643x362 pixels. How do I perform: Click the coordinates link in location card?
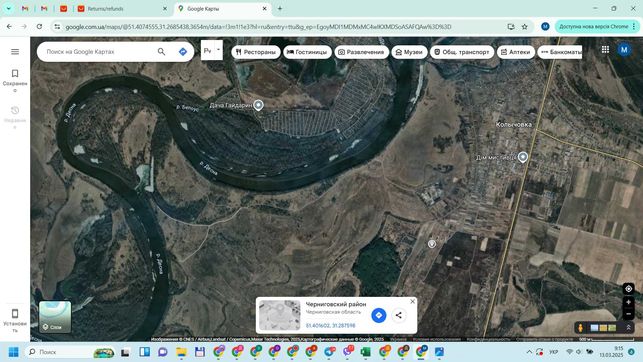[x=331, y=326]
